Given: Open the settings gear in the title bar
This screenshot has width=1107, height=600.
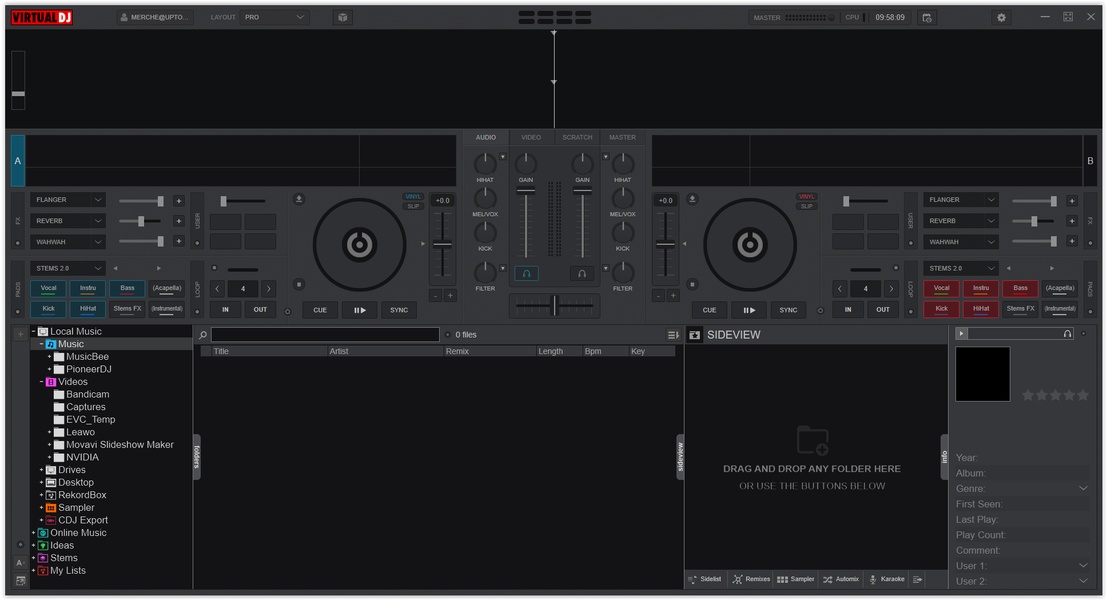Looking at the screenshot, I should point(1001,17).
